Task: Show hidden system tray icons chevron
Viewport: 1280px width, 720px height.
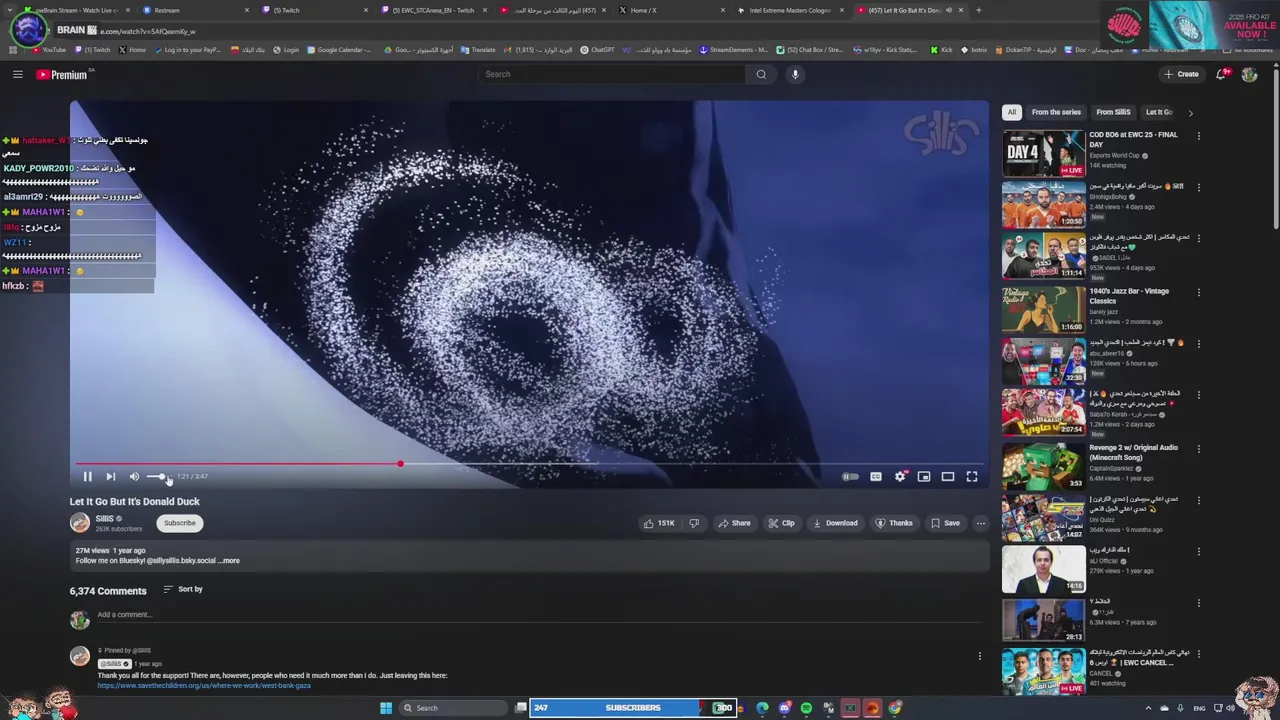Action: pyautogui.click(x=1148, y=708)
